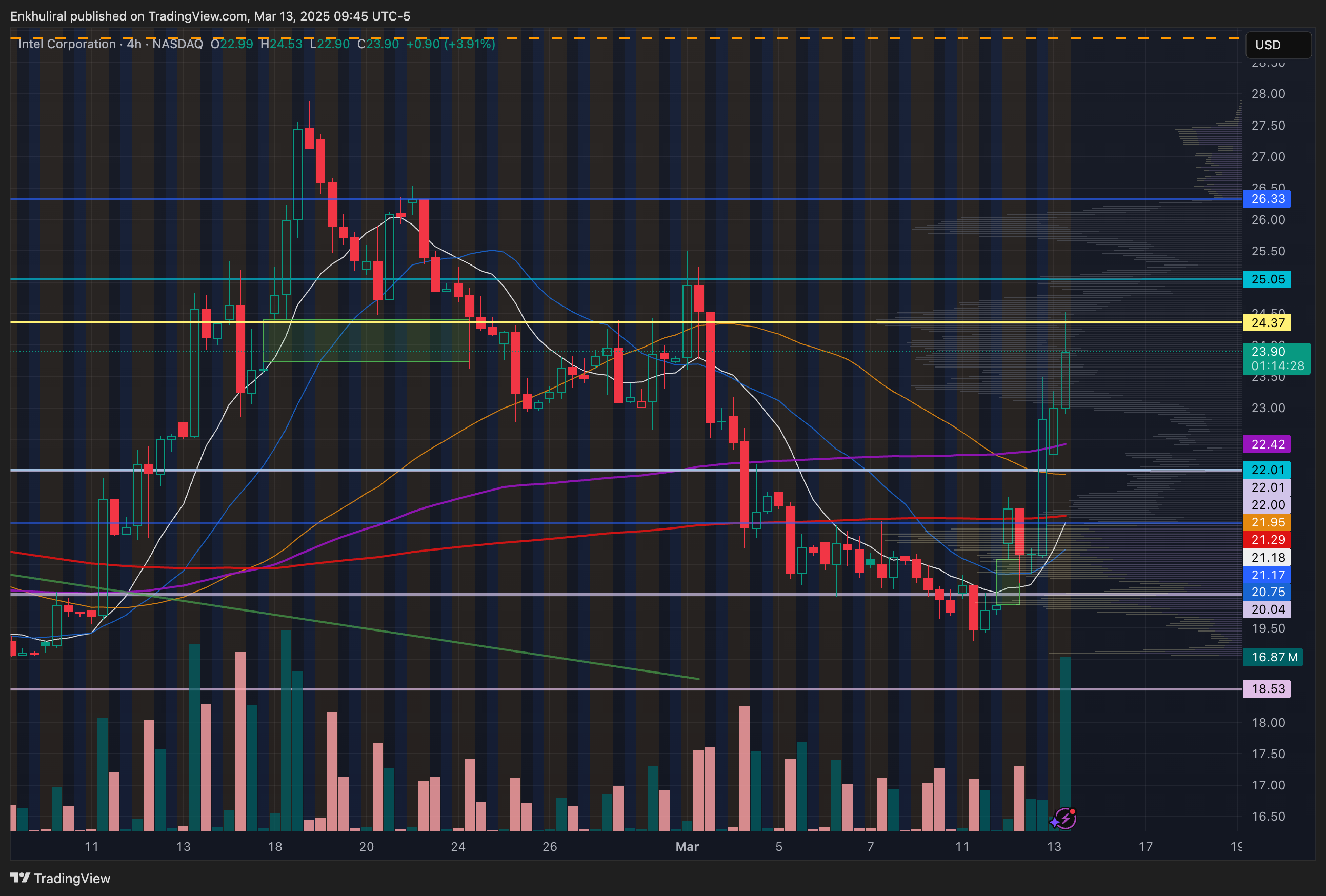
Task: Click the 16.87 M volume label
Action: (x=1274, y=657)
